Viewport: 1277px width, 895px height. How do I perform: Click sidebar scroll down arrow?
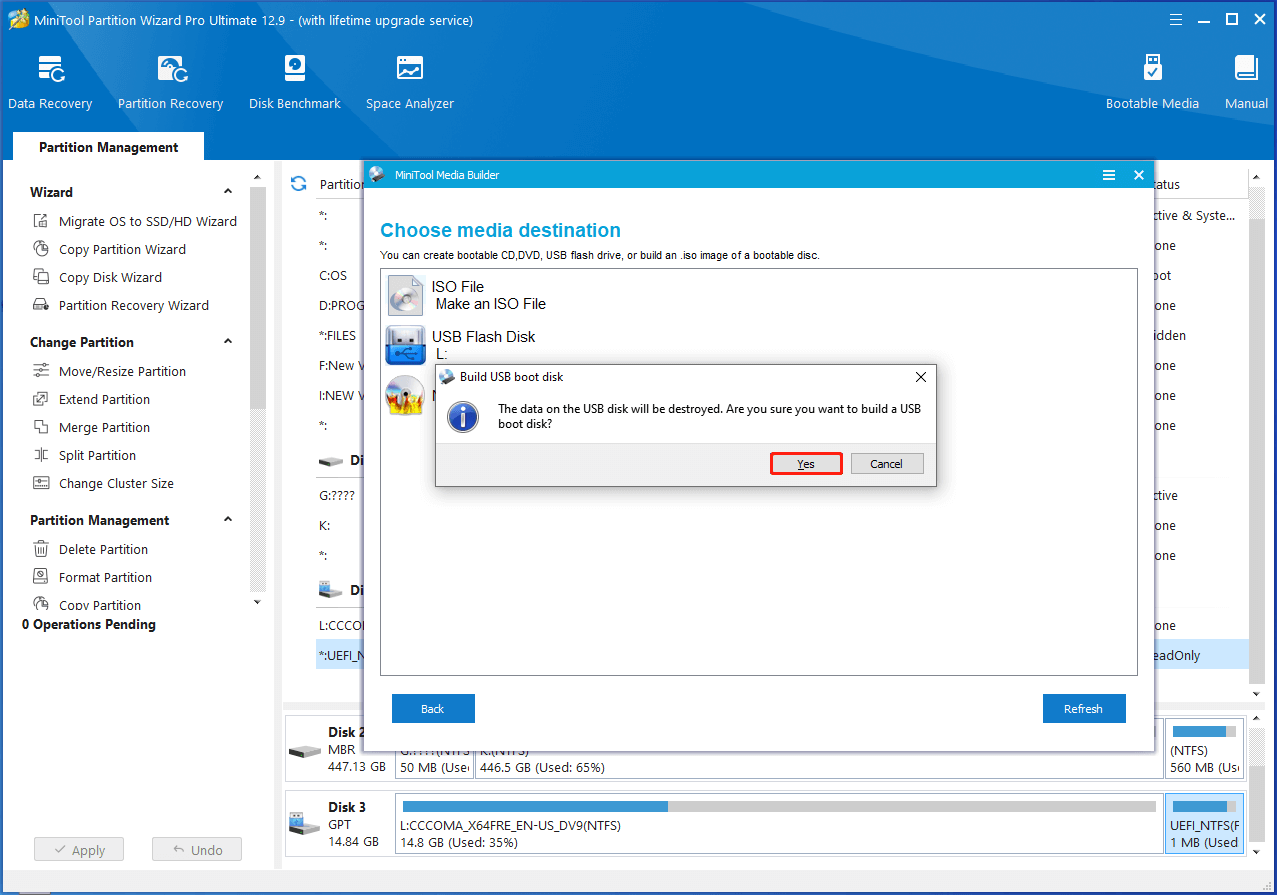pos(257,602)
